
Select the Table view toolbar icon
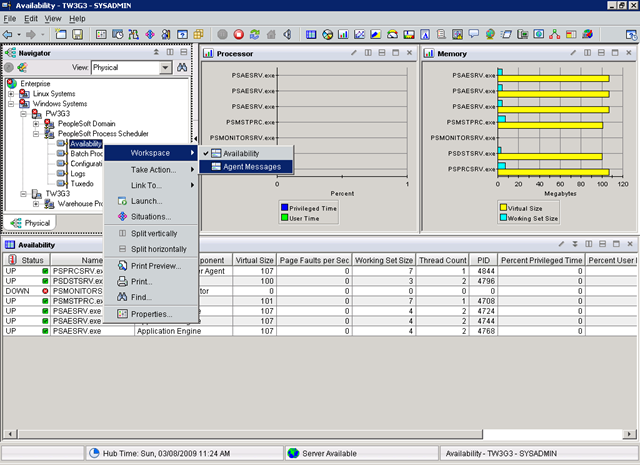tap(311, 35)
